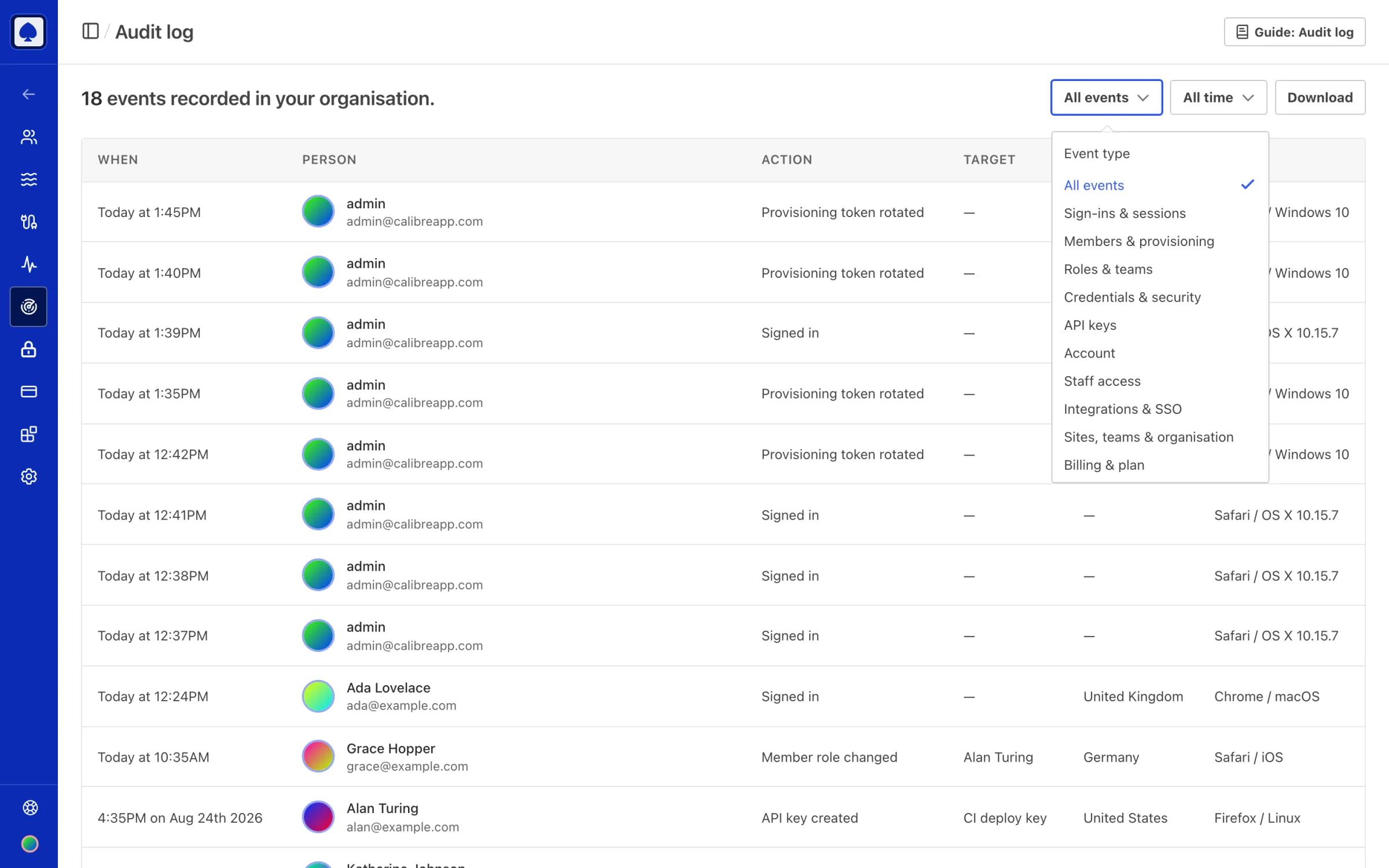
Task: Click Alan Turing's avatar
Action: pos(318,817)
